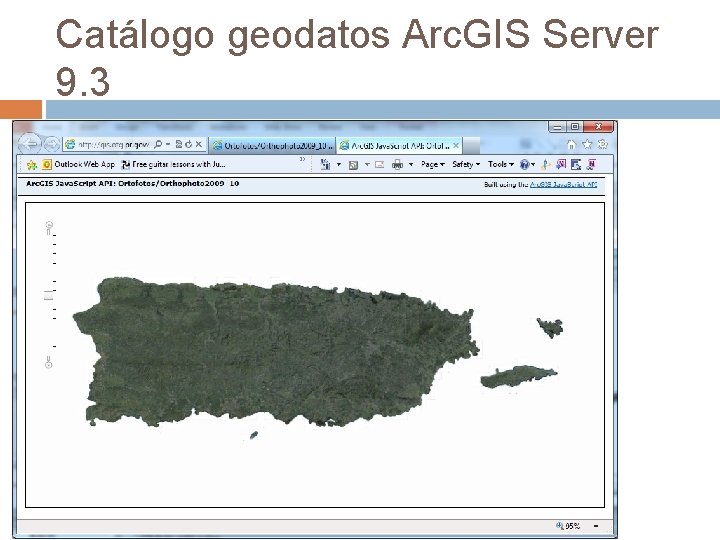Click the command bar Home button icon
Viewport: 720px width, 540px height.
[x=325, y=164]
